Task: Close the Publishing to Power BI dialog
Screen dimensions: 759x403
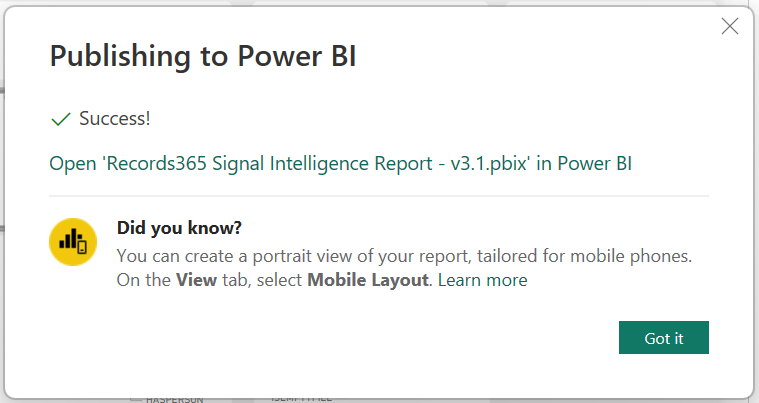Action: click(x=729, y=26)
